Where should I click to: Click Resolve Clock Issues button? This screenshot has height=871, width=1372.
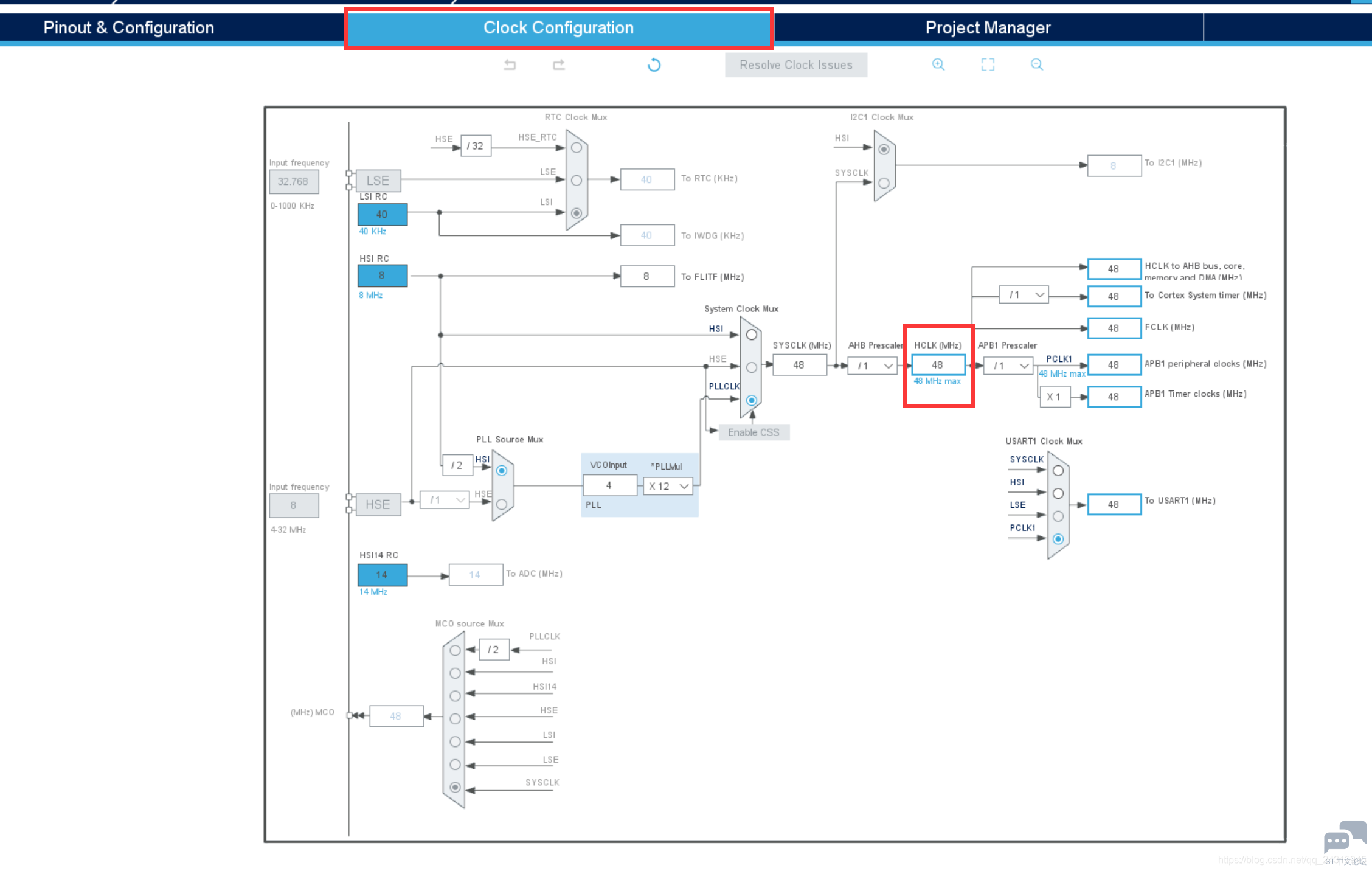(796, 65)
